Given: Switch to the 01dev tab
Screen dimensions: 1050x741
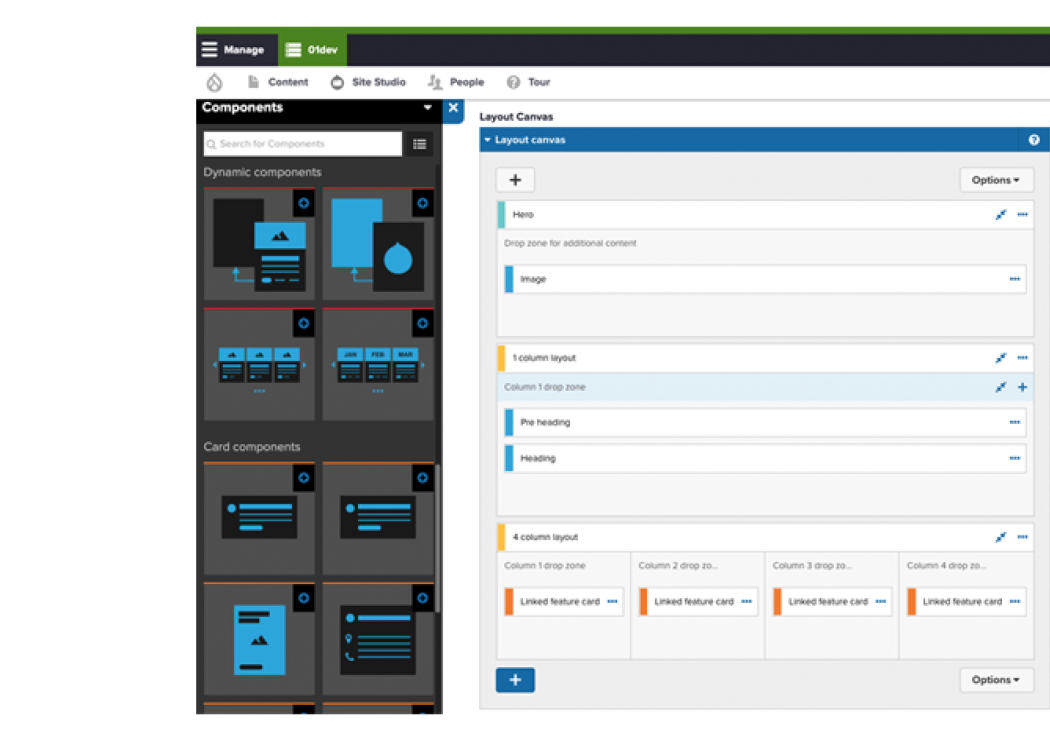Looking at the screenshot, I should [313, 48].
